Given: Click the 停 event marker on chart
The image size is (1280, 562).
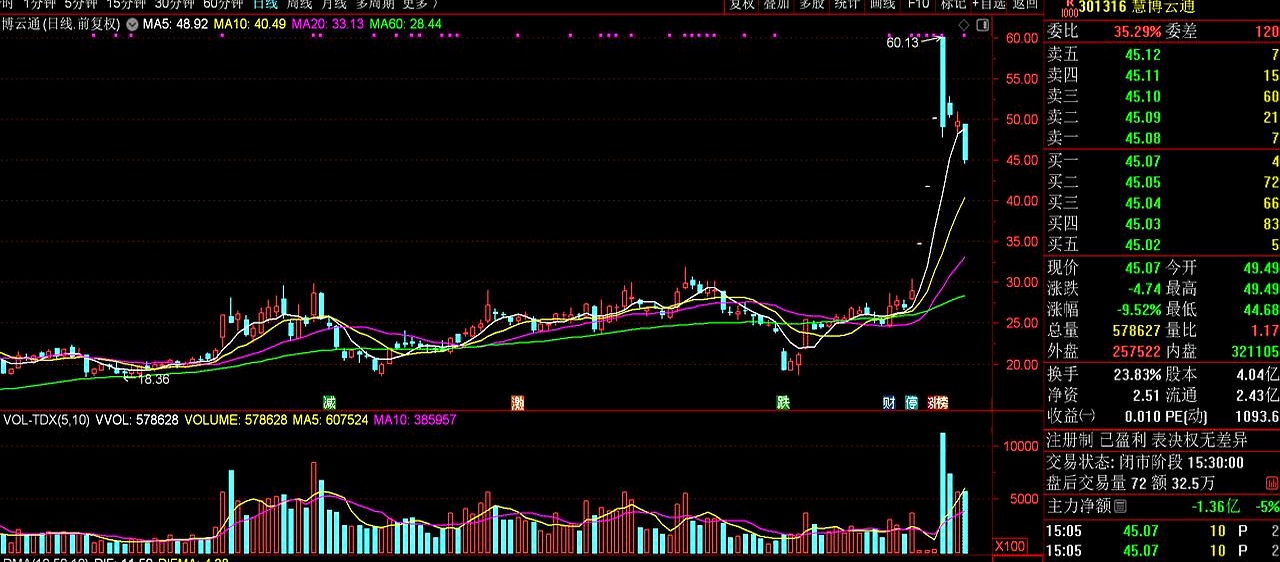Looking at the screenshot, I should coord(911,402).
